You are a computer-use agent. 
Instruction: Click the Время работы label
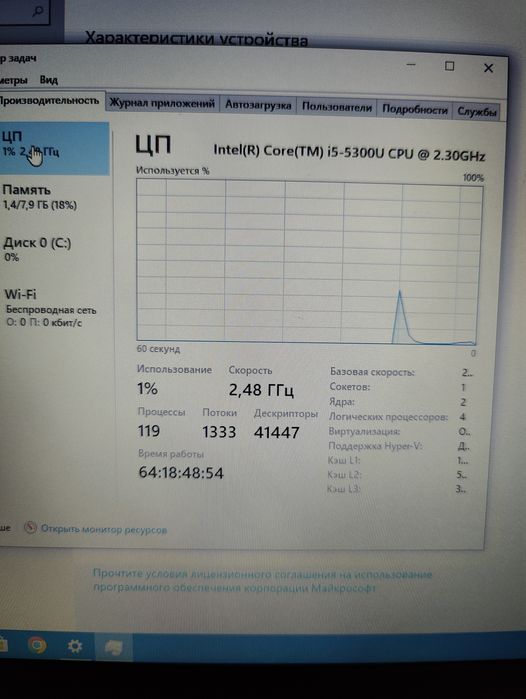pos(171,454)
